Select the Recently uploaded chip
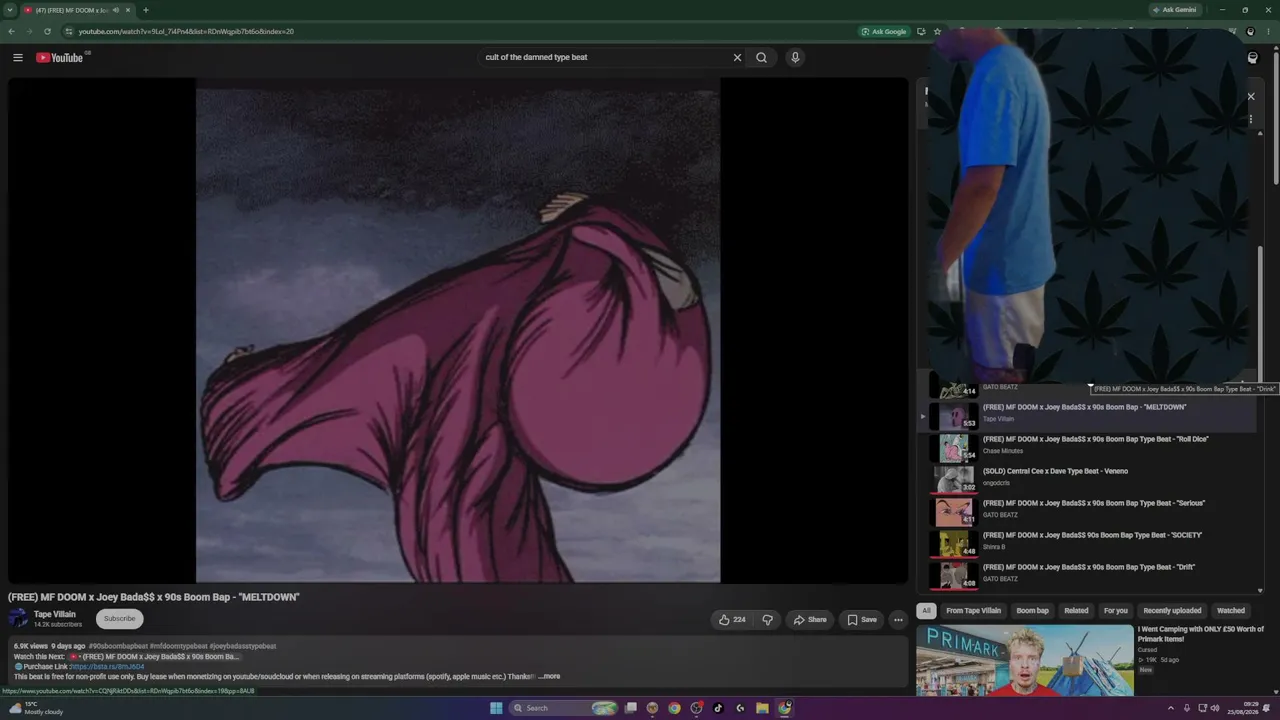Screen dimensions: 1280x720 (x=1172, y=611)
